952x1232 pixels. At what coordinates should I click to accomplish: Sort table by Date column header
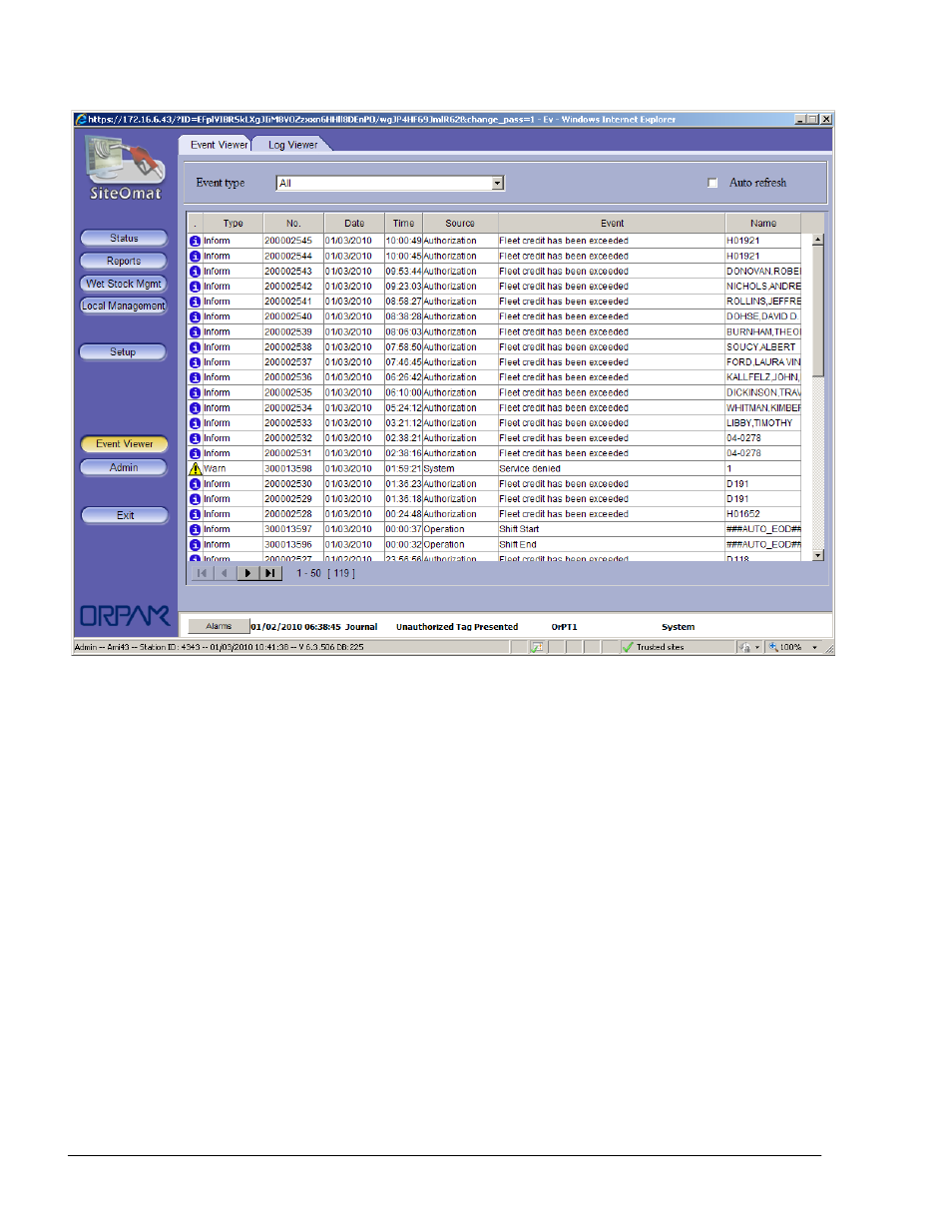354,224
